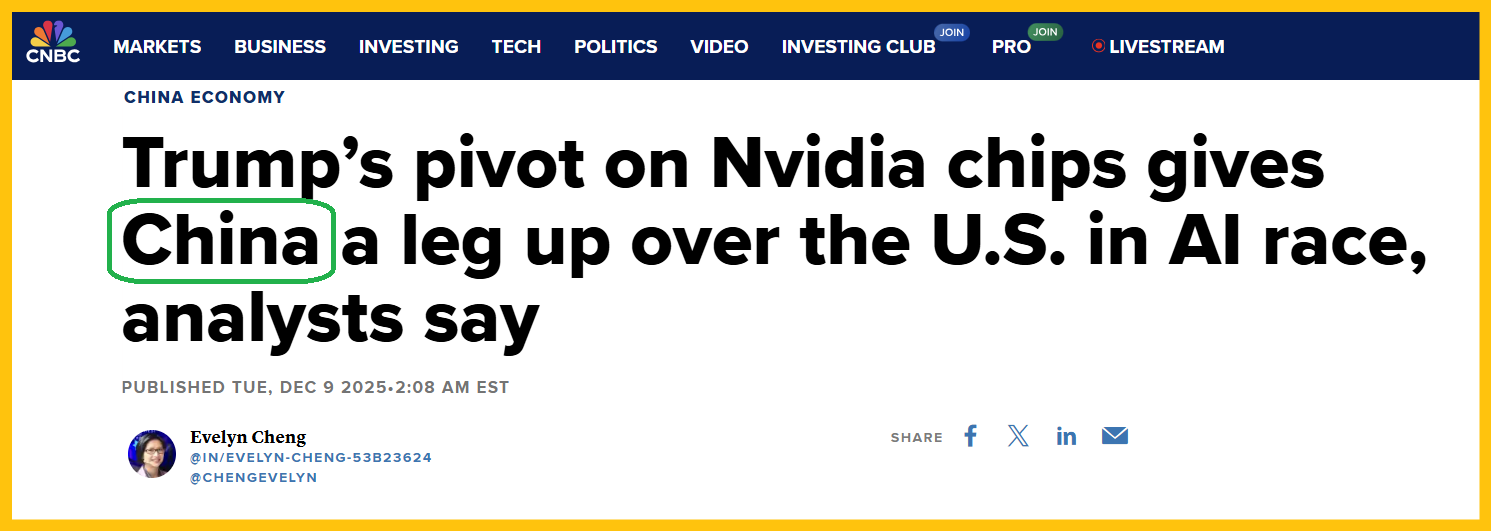
Task: Open the Markets menu
Action: pyautogui.click(x=157, y=47)
